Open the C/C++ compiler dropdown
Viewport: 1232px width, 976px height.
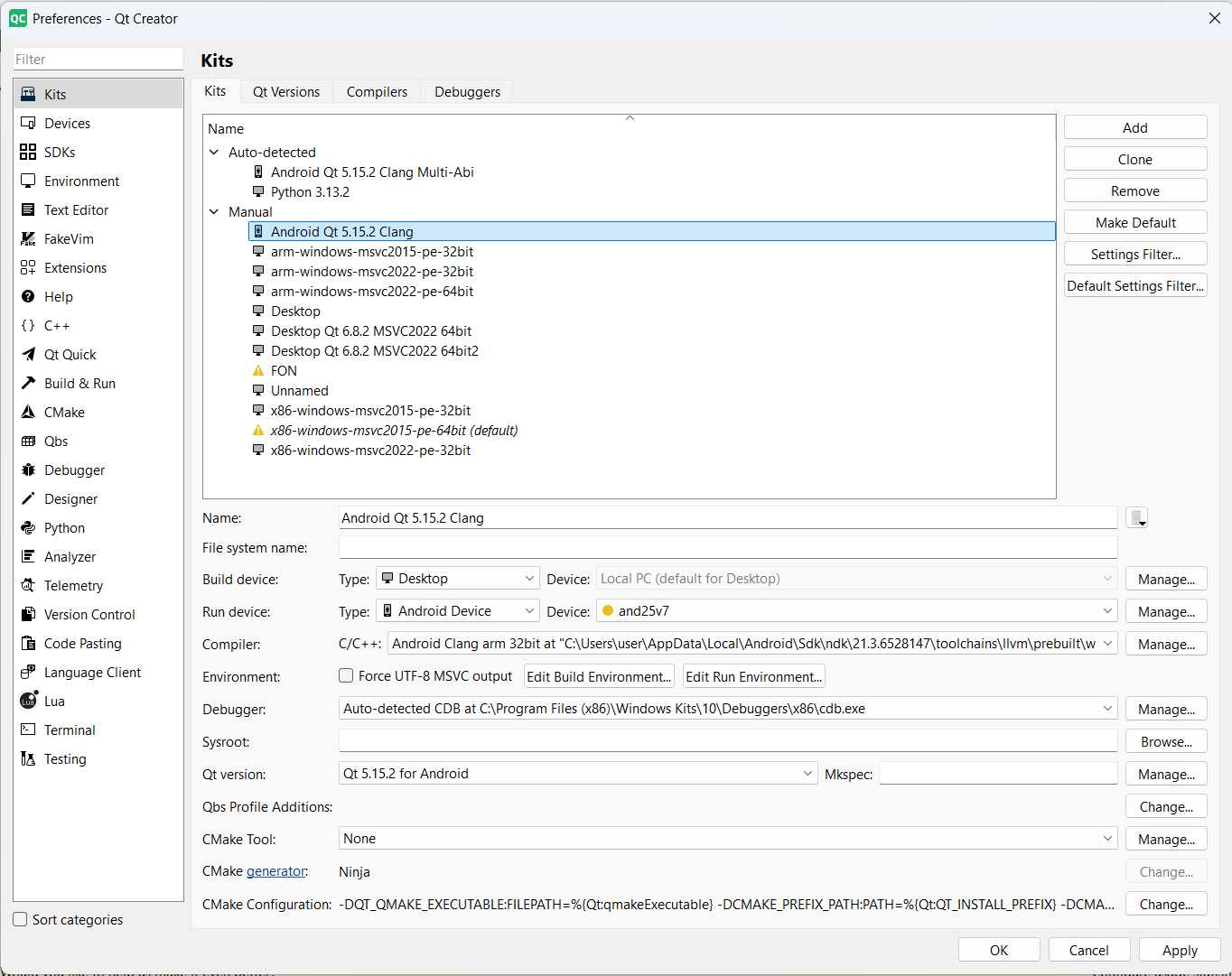pos(752,644)
